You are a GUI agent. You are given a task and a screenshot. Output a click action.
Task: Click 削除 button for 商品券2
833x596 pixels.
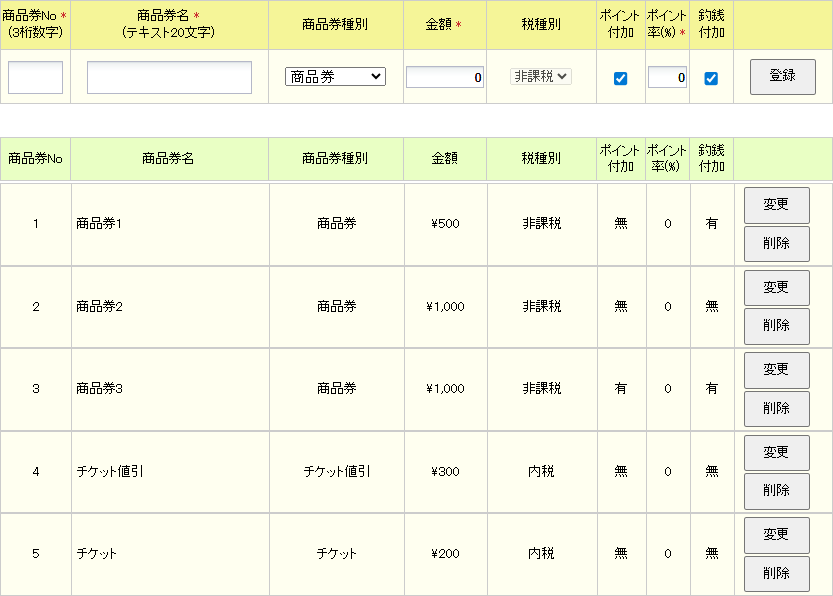(x=777, y=326)
